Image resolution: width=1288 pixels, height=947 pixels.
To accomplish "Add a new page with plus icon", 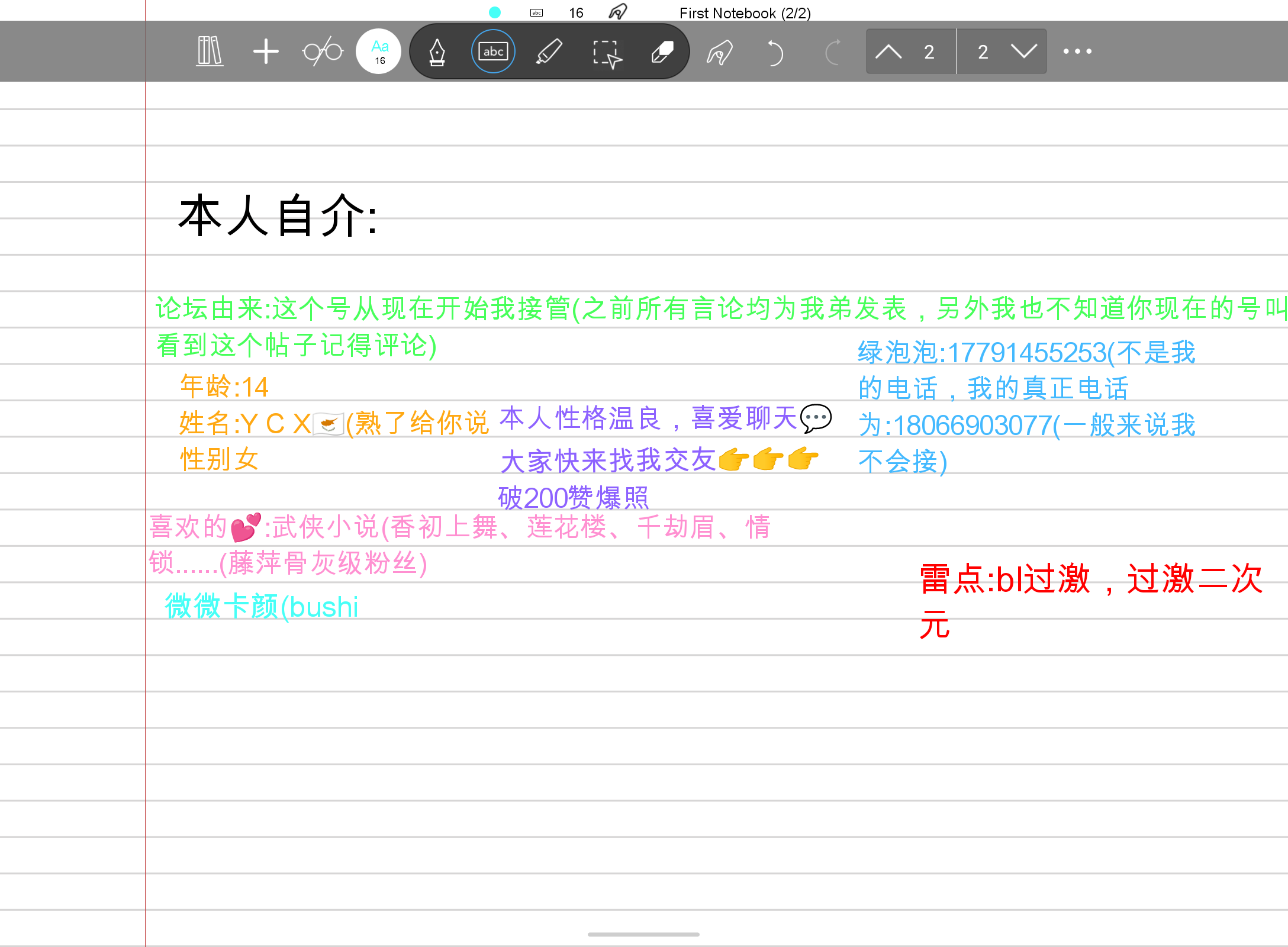I will click(266, 51).
